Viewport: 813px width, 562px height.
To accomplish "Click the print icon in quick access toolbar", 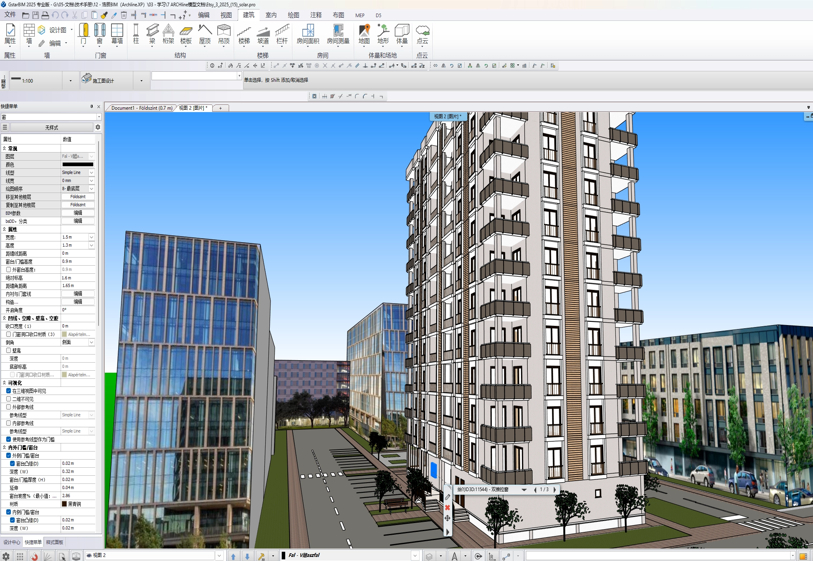I will point(45,15).
